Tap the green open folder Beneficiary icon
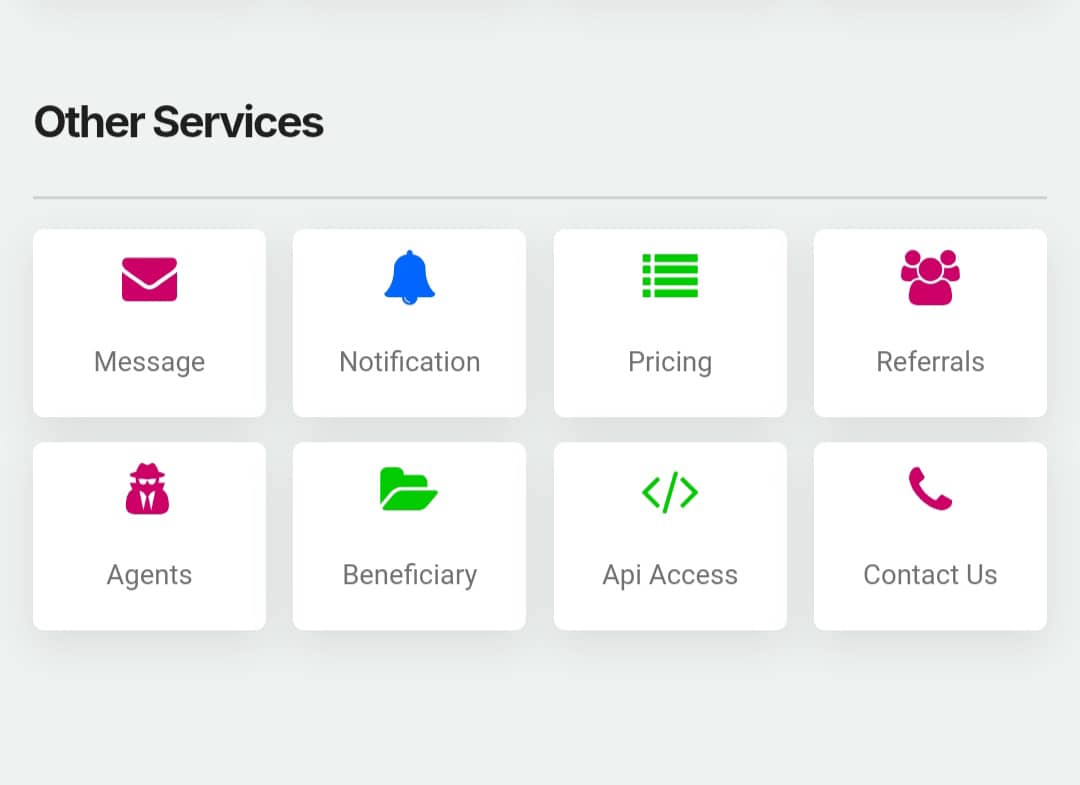Viewport: 1080px width, 785px height. click(409, 489)
